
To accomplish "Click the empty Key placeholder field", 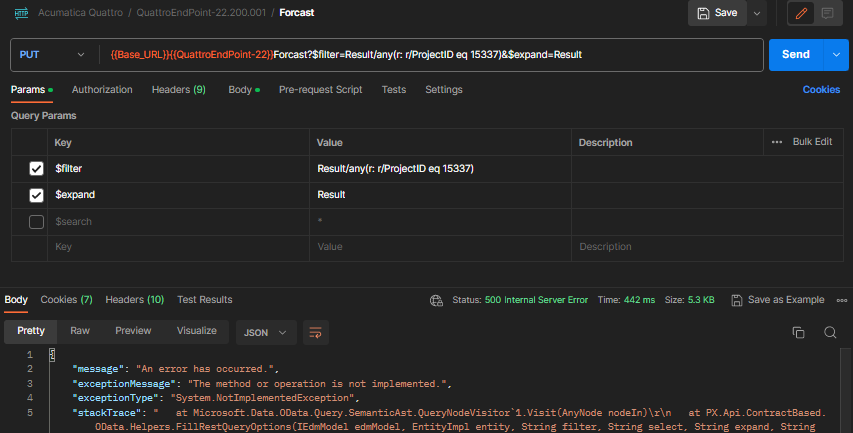I will coord(178,247).
